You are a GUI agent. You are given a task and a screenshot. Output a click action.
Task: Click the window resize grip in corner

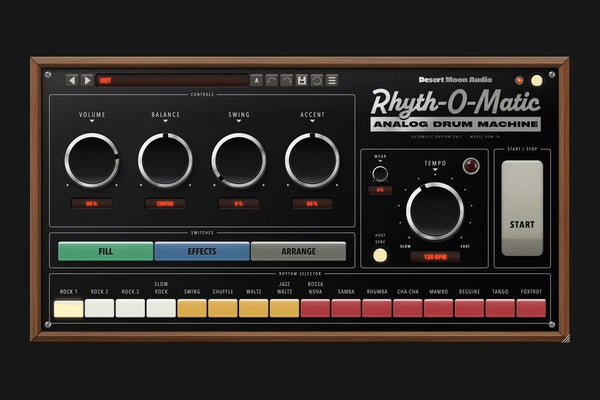tap(566, 338)
